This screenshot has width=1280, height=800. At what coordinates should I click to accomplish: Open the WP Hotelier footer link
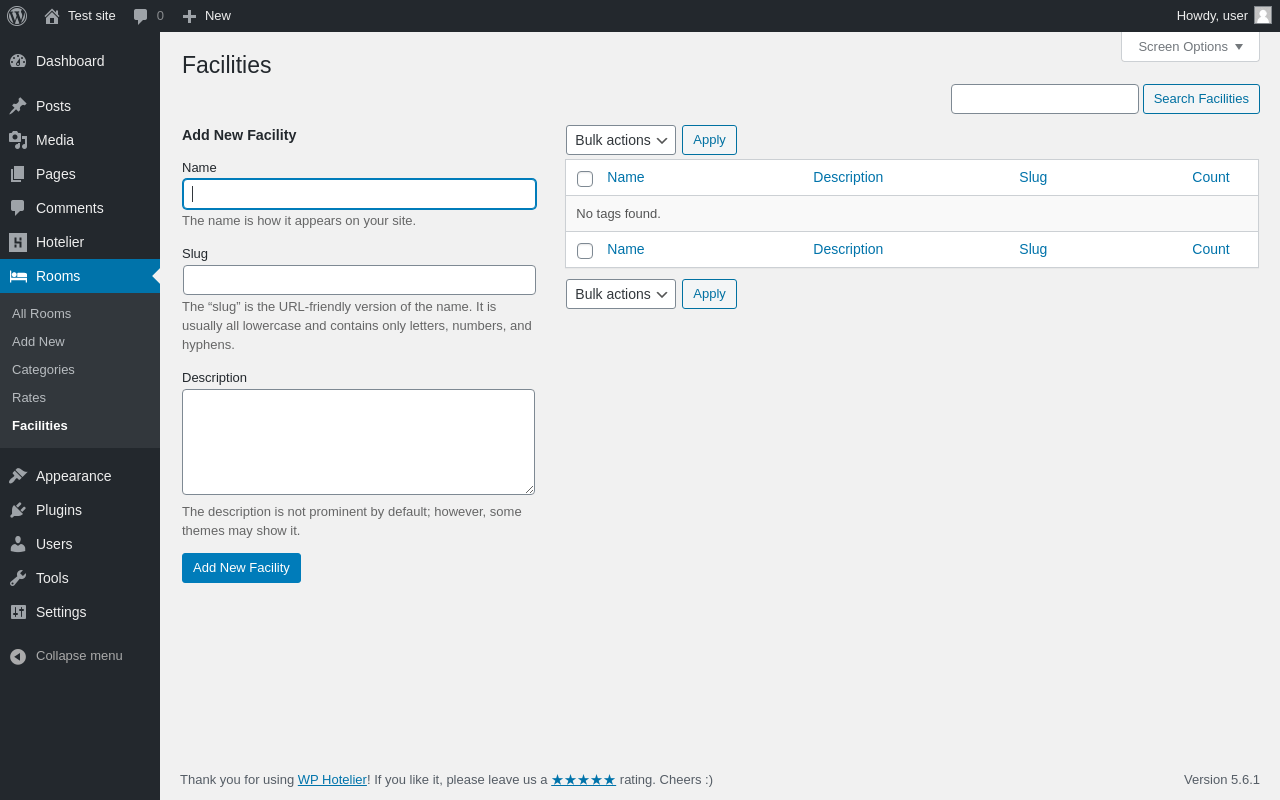click(x=332, y=780)
